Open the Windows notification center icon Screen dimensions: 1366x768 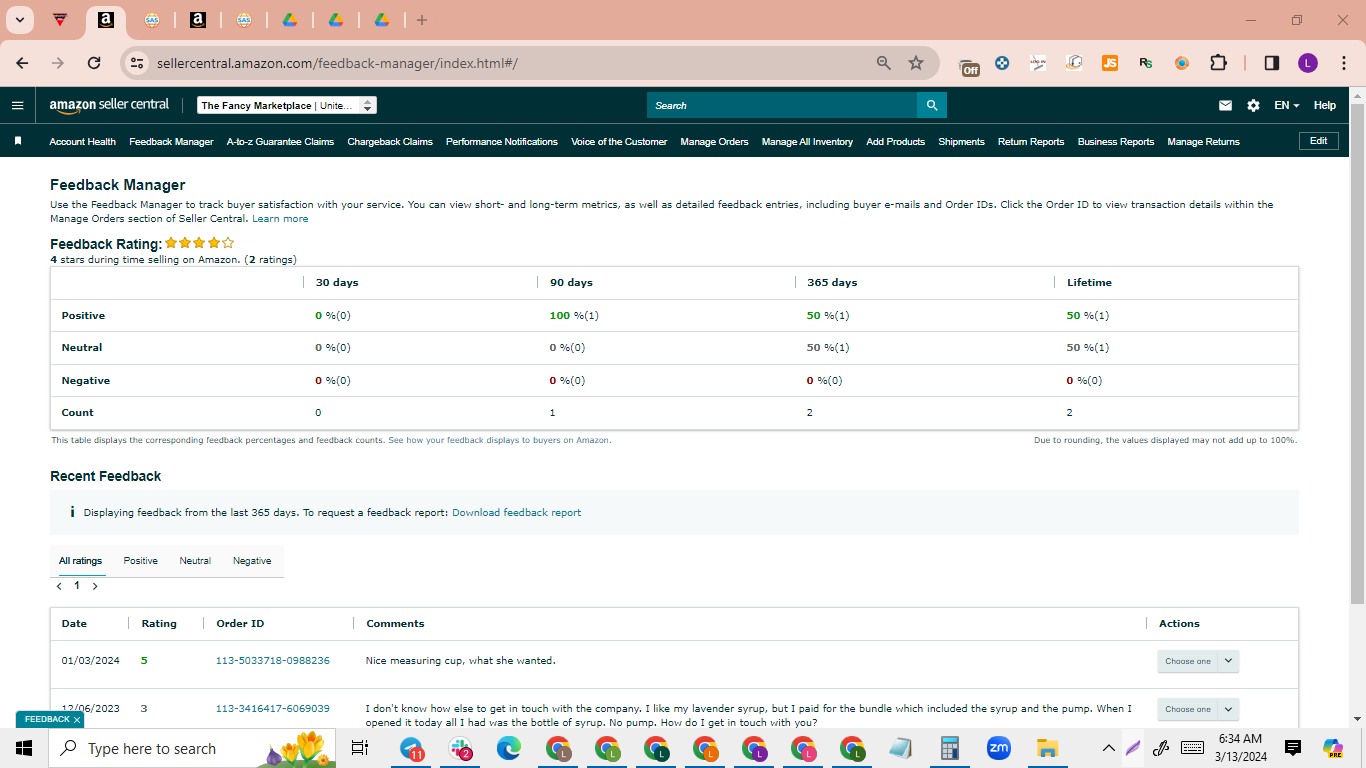click(1293, 748)
